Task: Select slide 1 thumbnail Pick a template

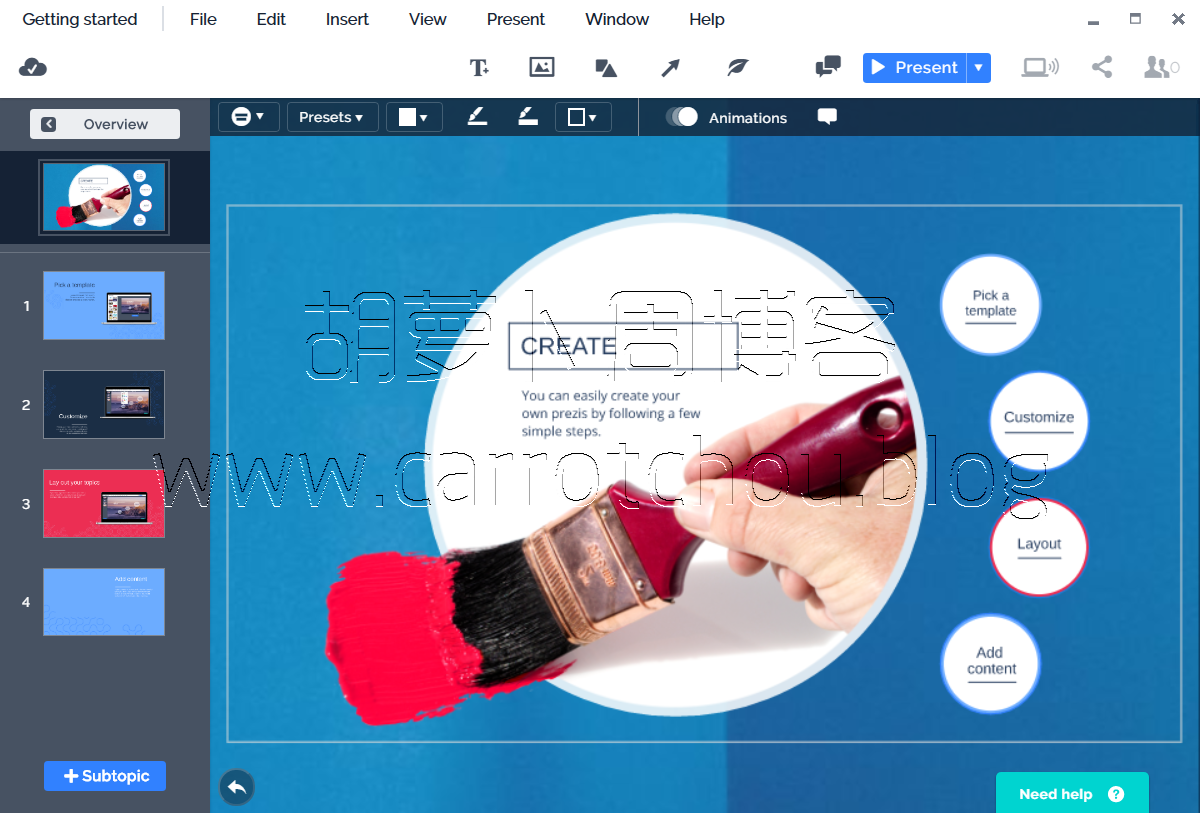Action: [104, 306]
